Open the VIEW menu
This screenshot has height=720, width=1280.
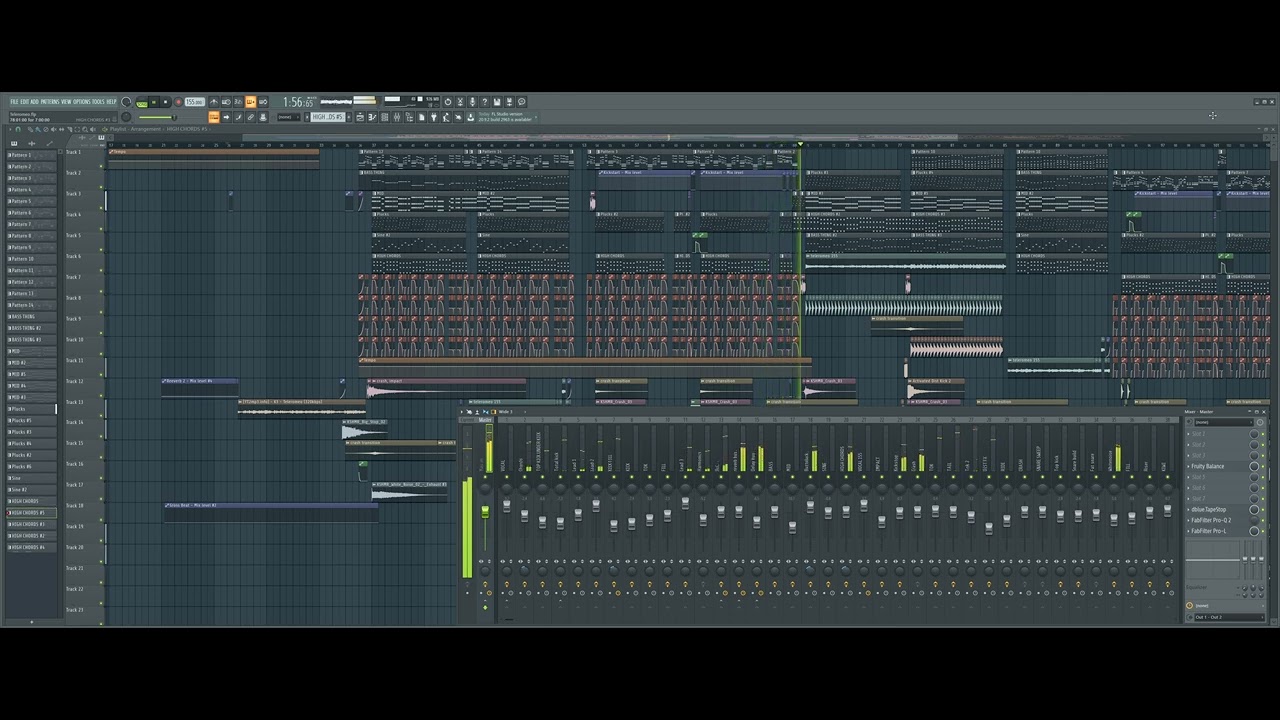pyautogui.click(x=66, y=101)
